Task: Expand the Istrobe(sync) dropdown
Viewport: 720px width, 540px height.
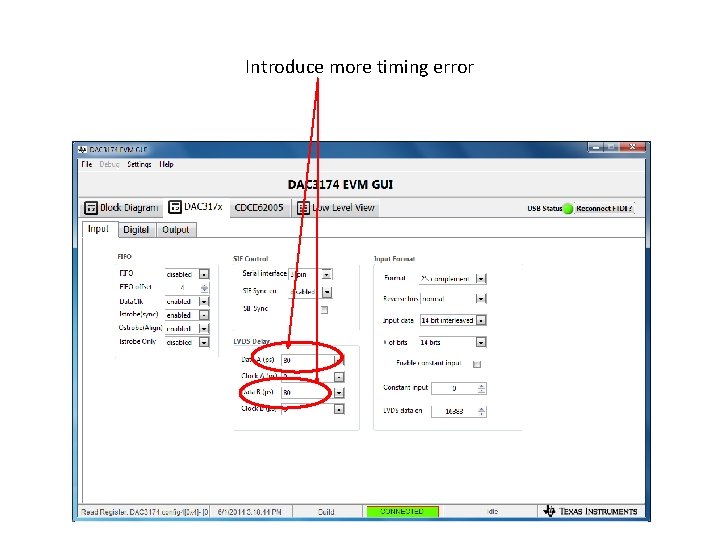Action: 204,315
